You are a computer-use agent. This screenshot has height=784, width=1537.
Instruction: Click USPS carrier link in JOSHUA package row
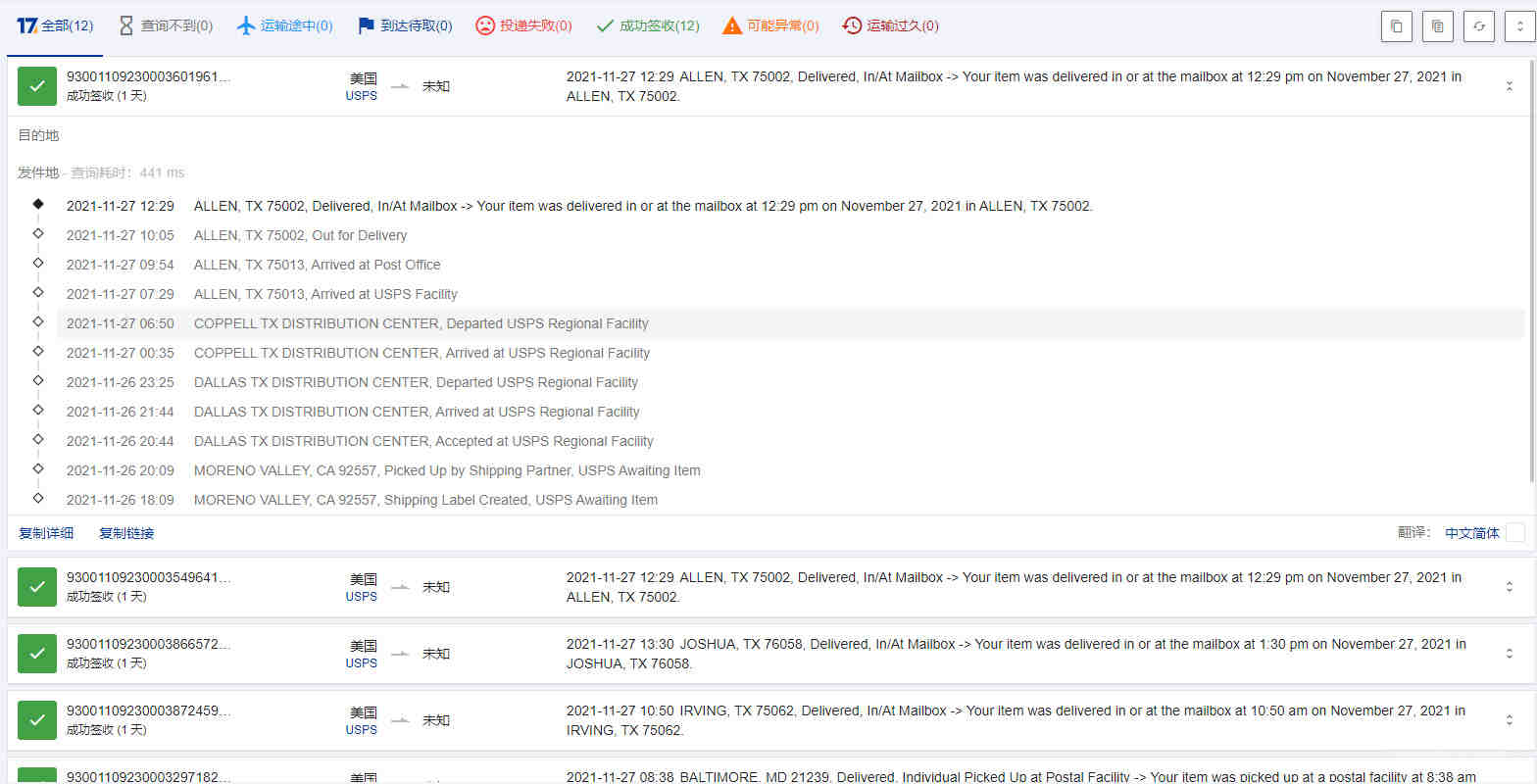coord(361,663)
